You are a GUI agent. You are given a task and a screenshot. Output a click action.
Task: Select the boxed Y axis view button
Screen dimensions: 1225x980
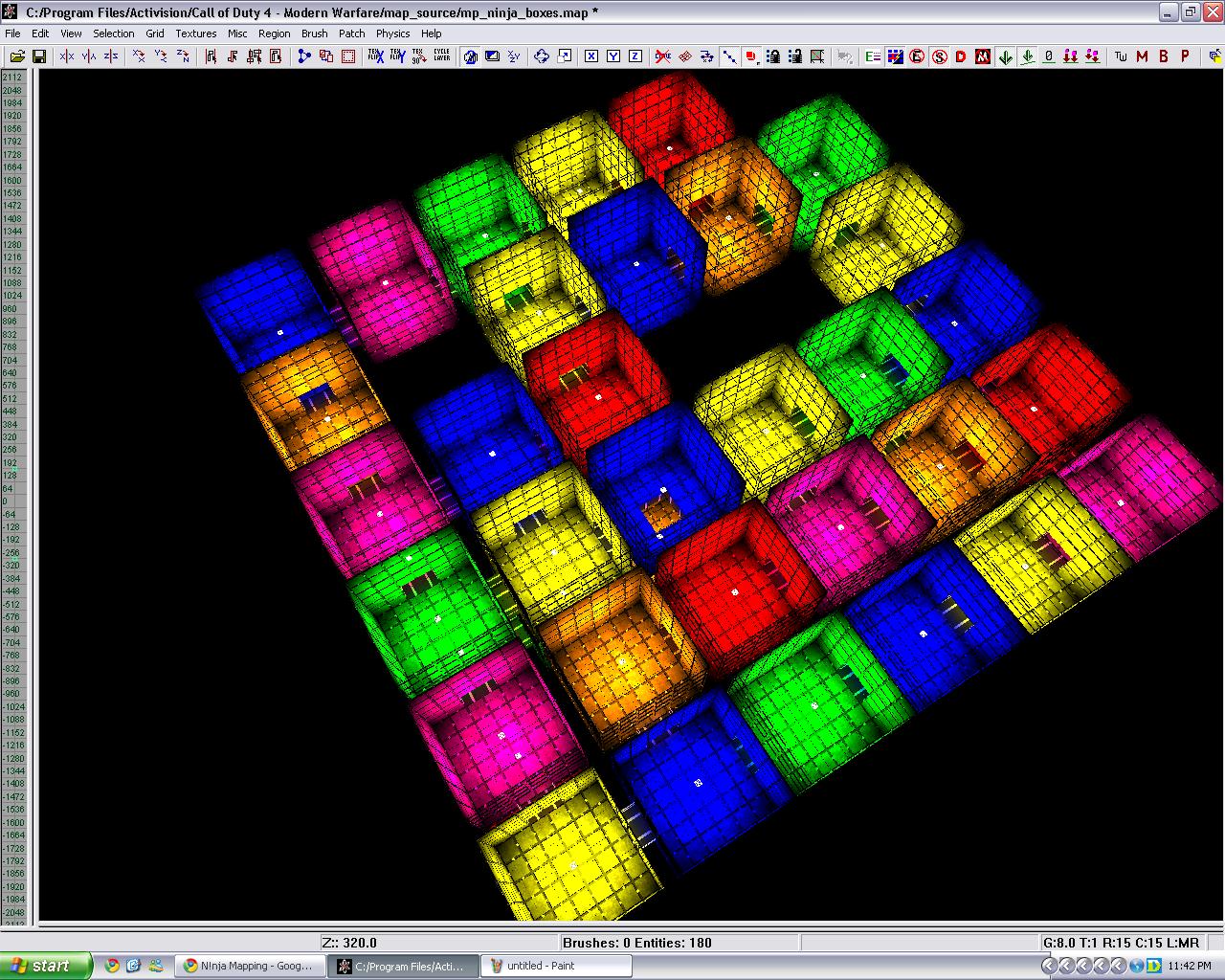pyautogui.click(x=613, y=56)
